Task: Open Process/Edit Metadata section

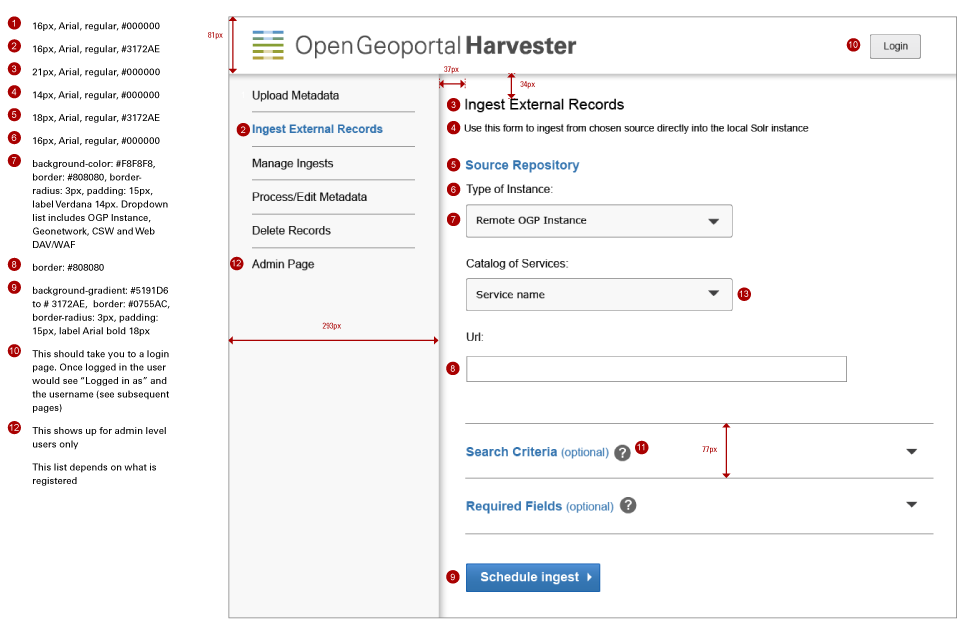Action: click(309, 197)
